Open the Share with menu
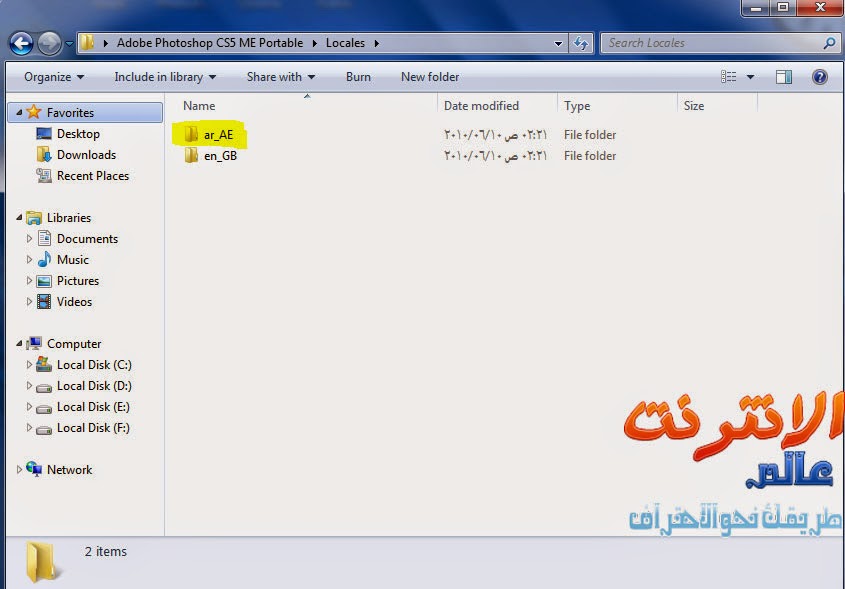 coord(281,77)
